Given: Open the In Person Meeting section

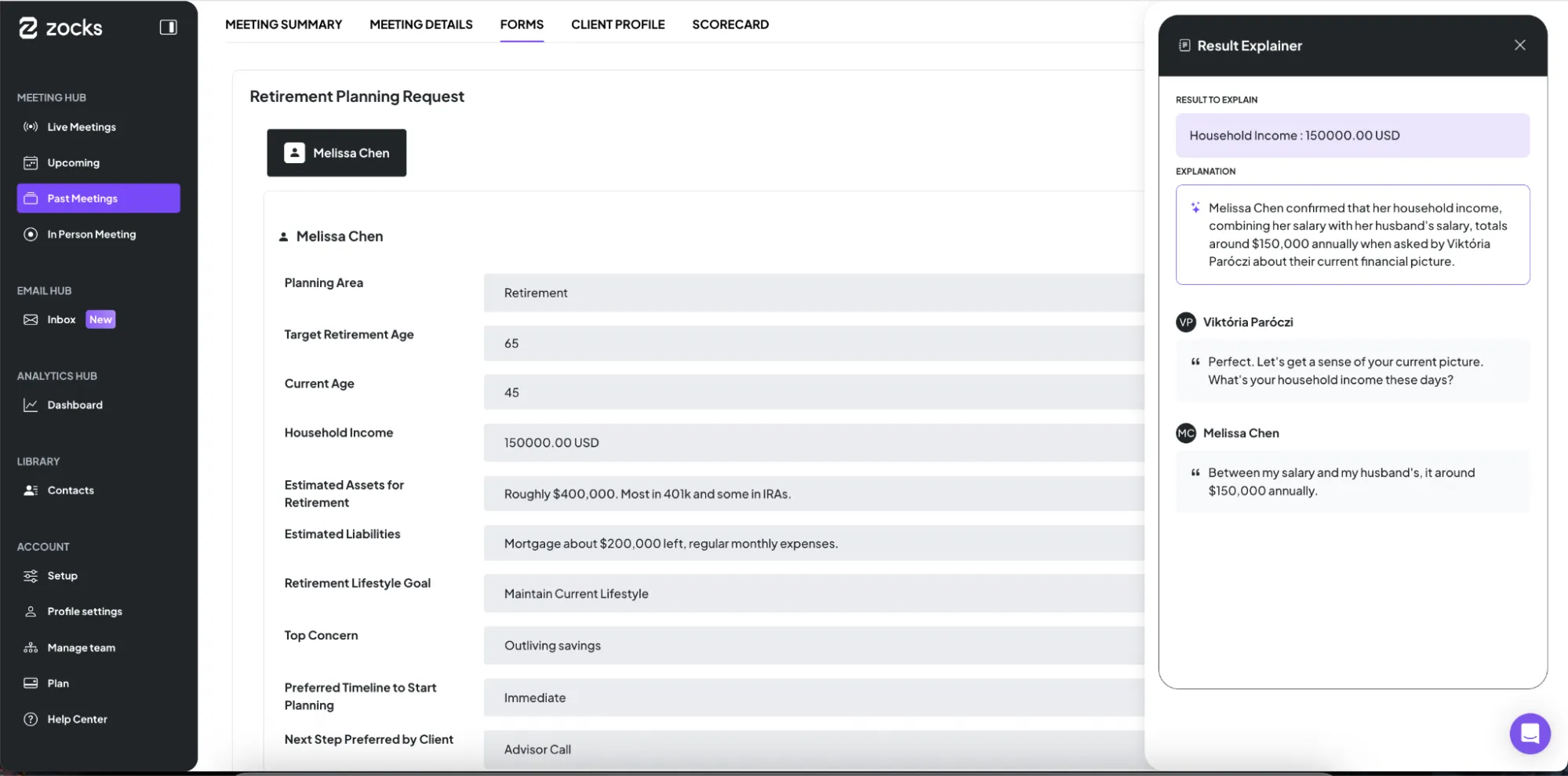Looking at the screenshot, I should click(92, 234).
